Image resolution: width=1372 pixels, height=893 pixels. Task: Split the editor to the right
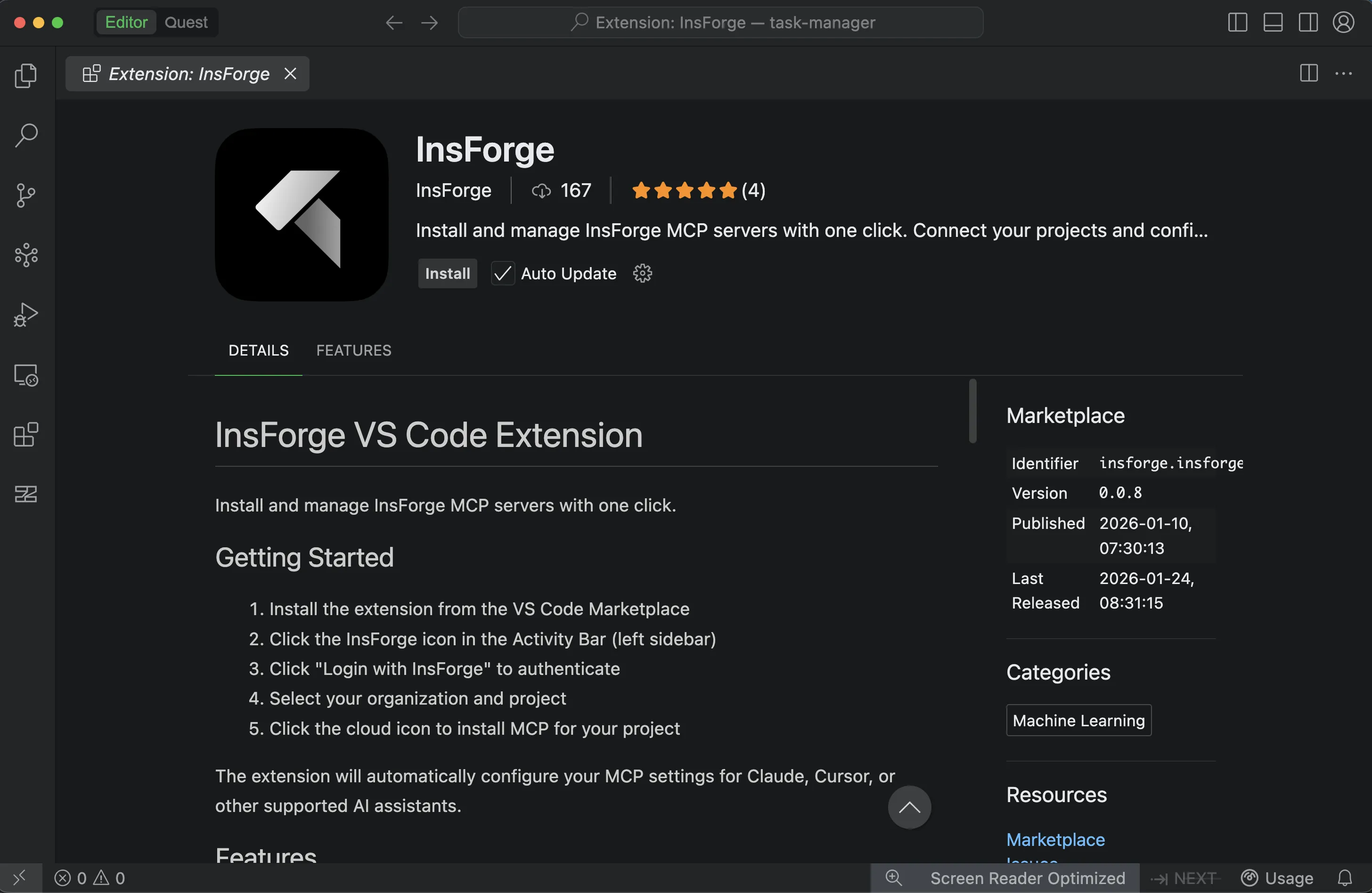pos(1308,73)
